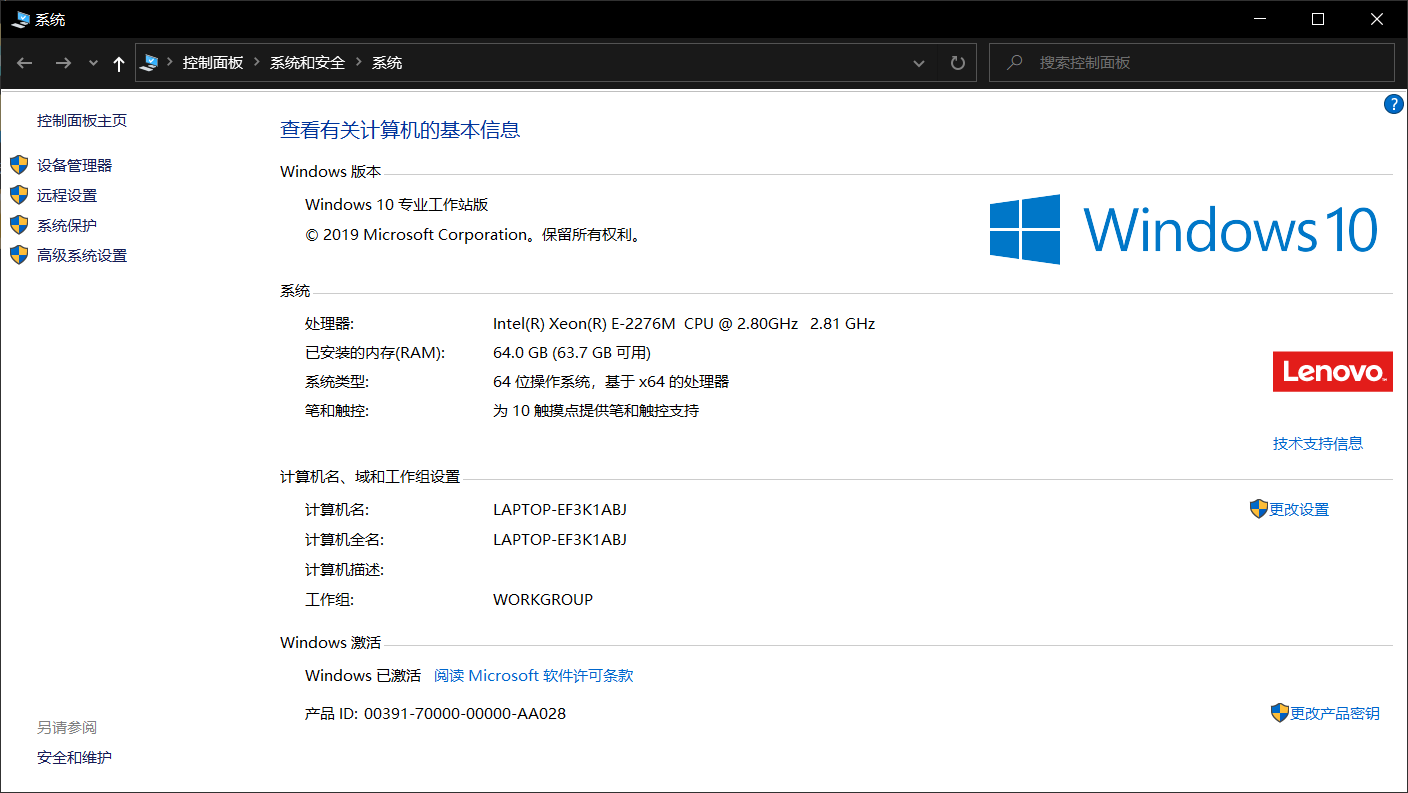Click 更改产品密钥 link
Screen dimensions: 1408x793
pyautogui.click(x=1335, y=714)
